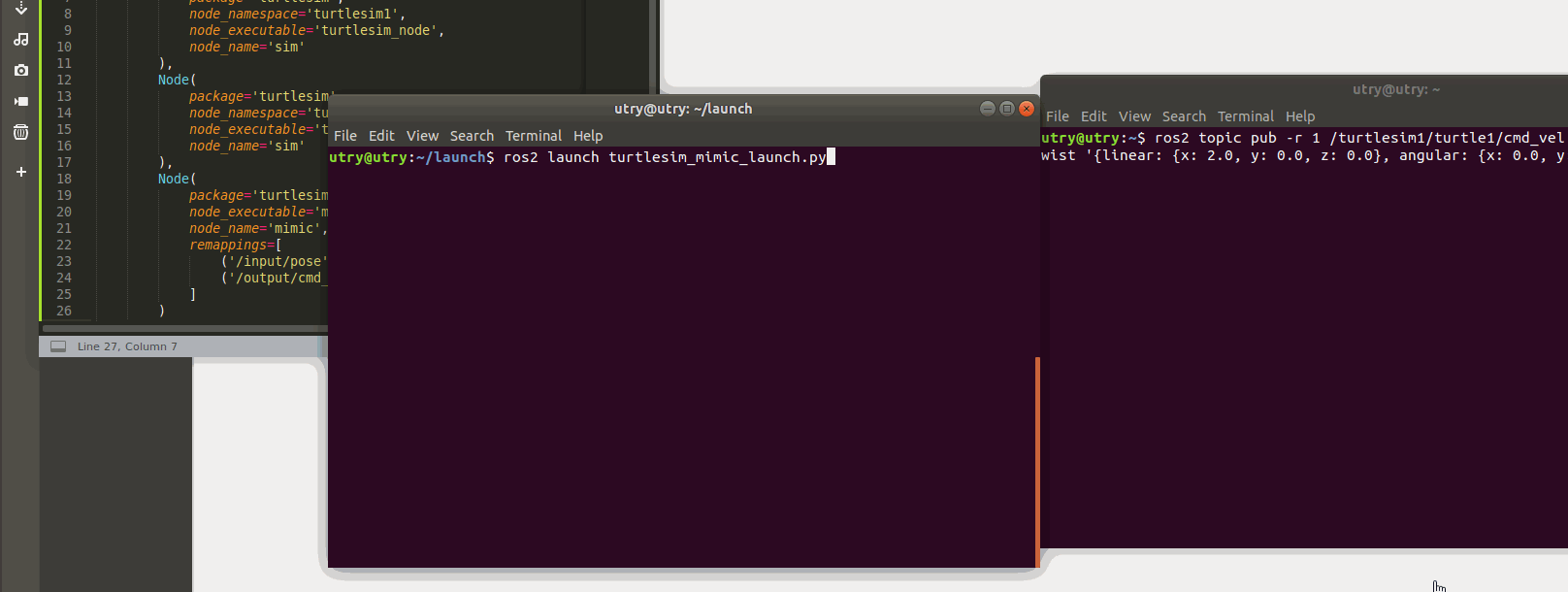
Task: Click the launch terminal vertical scrollbar
Action: tap(1037, 461)
